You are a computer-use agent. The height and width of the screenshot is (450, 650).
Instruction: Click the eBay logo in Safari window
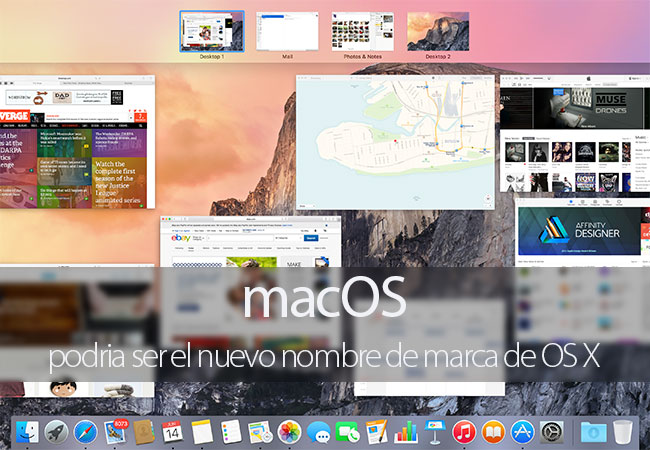tap(181, 238)
